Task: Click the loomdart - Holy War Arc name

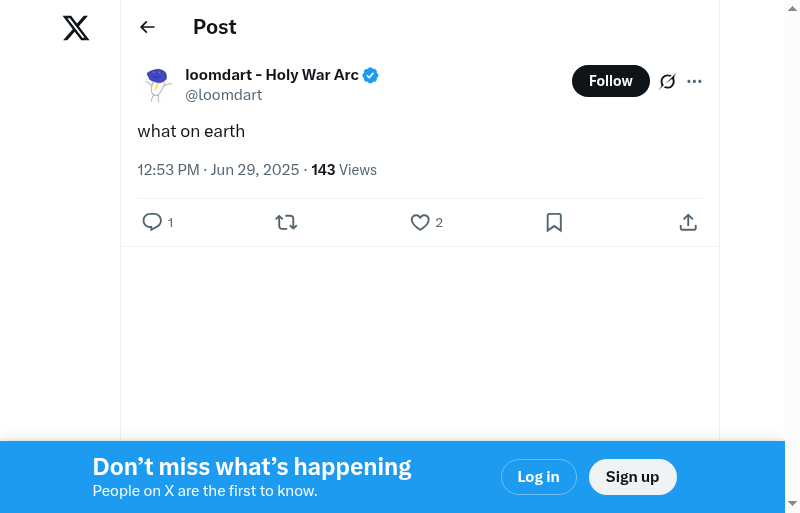Action: click(x=271, y=75)
